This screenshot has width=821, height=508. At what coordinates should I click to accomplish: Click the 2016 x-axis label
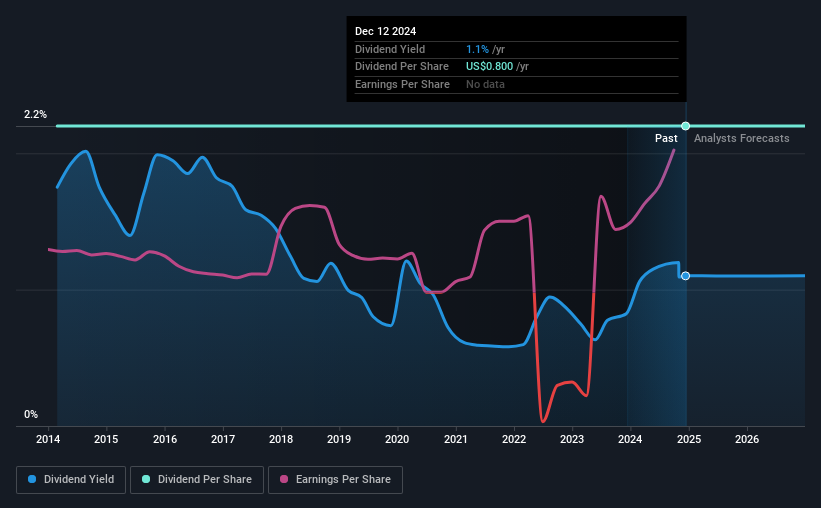tap(165, 439)
